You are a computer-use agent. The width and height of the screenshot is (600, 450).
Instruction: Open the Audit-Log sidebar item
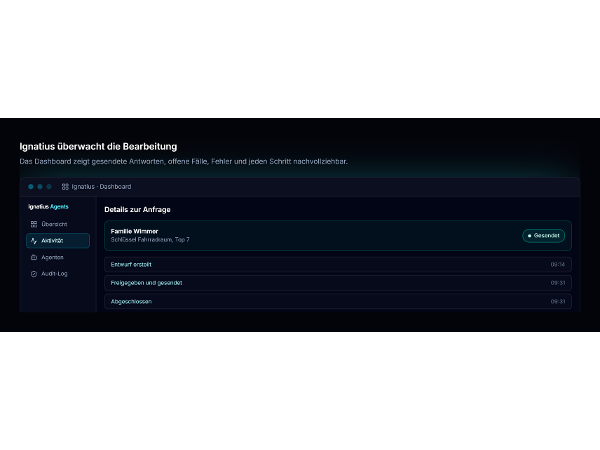click(x=58, y=274)
